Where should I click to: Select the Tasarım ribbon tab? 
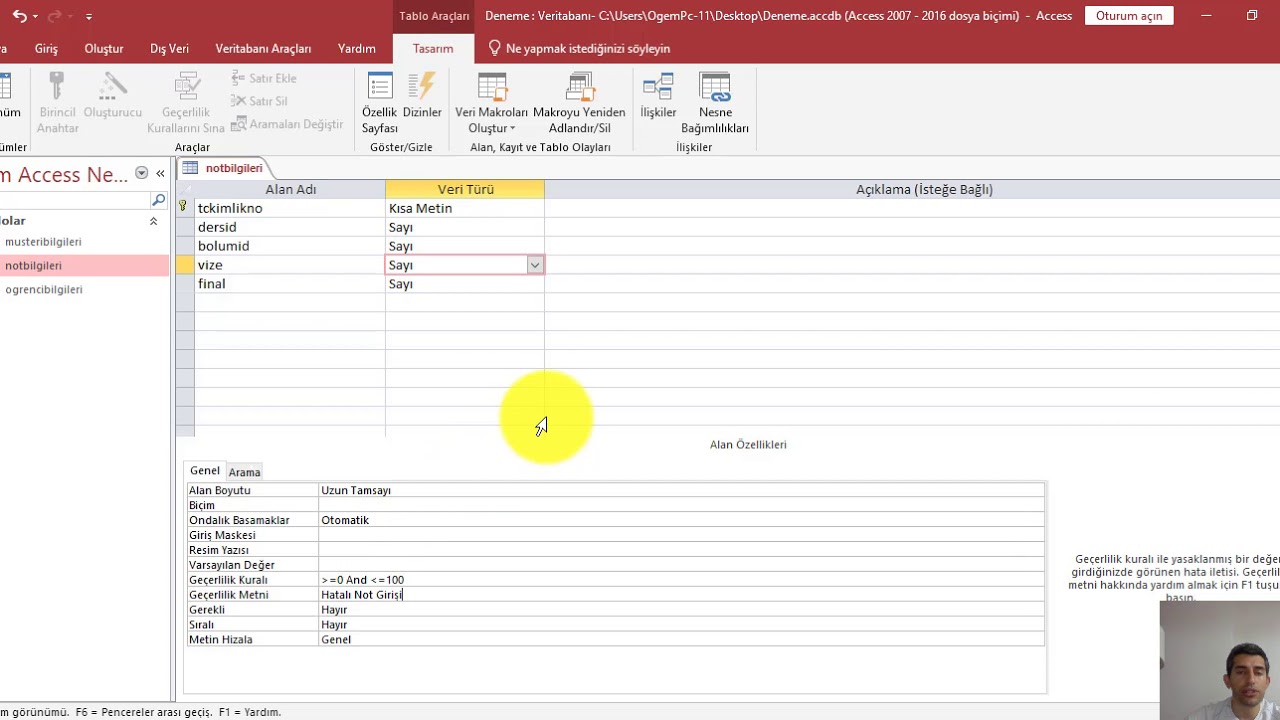coord(433,48)
